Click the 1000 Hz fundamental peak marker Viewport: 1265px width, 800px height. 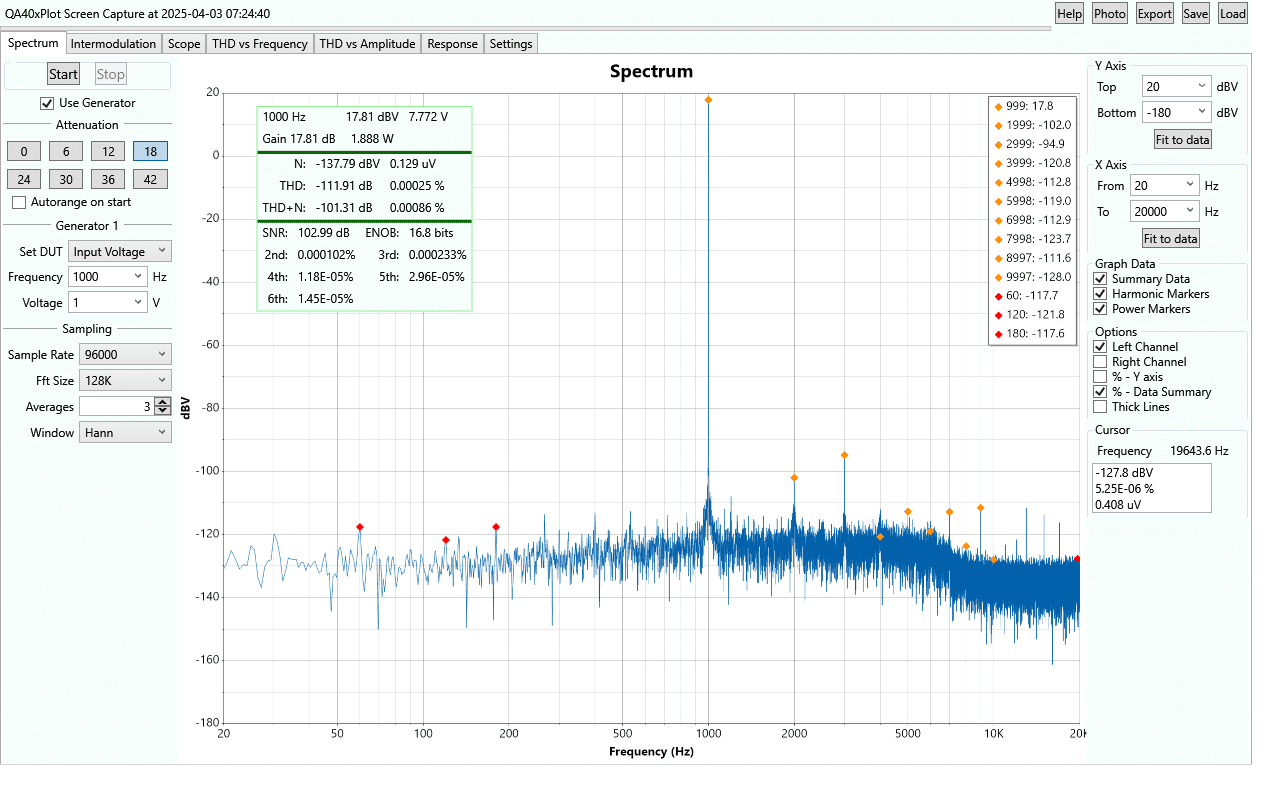click(x=708, y=99)
